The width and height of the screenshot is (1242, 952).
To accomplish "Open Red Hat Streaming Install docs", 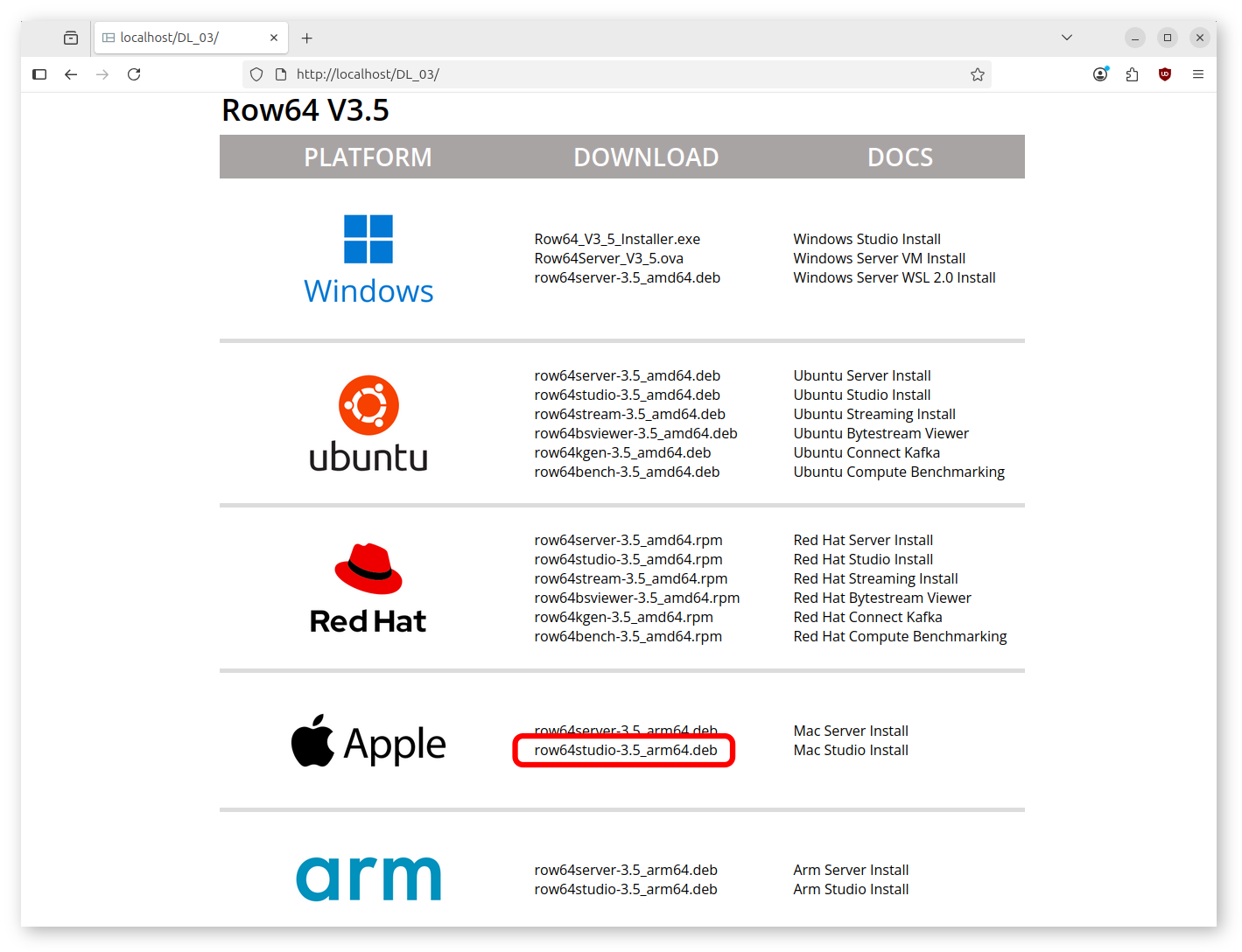I will point(875,578).
